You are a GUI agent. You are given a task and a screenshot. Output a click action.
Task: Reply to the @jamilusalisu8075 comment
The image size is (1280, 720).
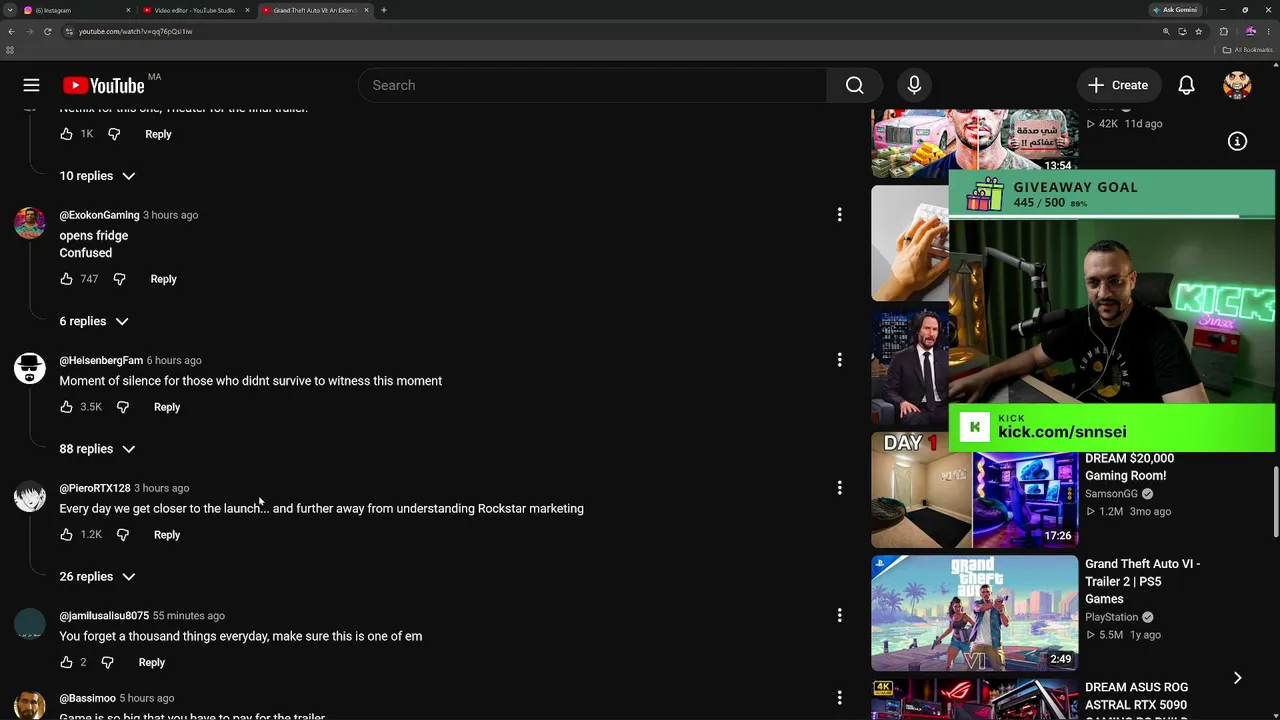click(x=152, y=662)
